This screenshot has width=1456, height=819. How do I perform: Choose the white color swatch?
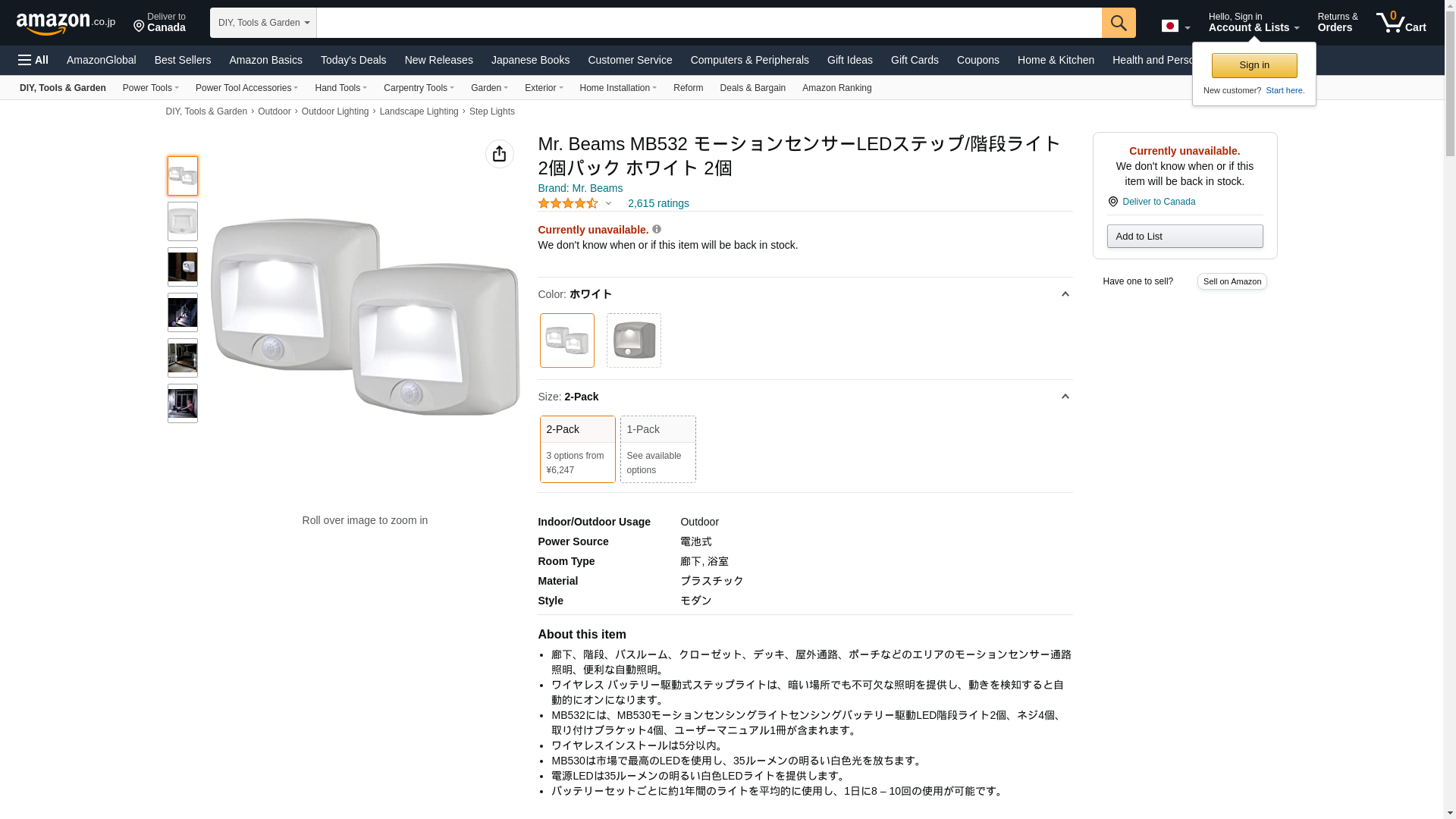coord(566,340)
